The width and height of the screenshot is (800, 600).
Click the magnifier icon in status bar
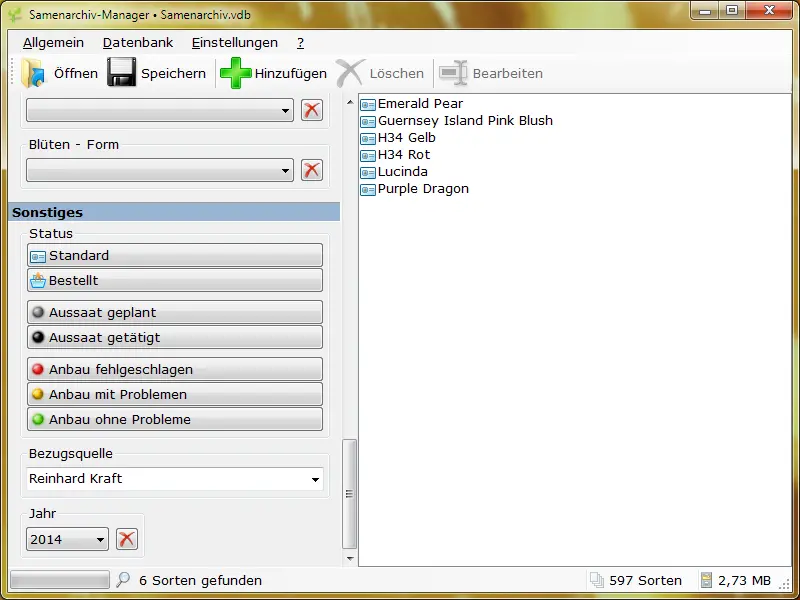point(123,580)
